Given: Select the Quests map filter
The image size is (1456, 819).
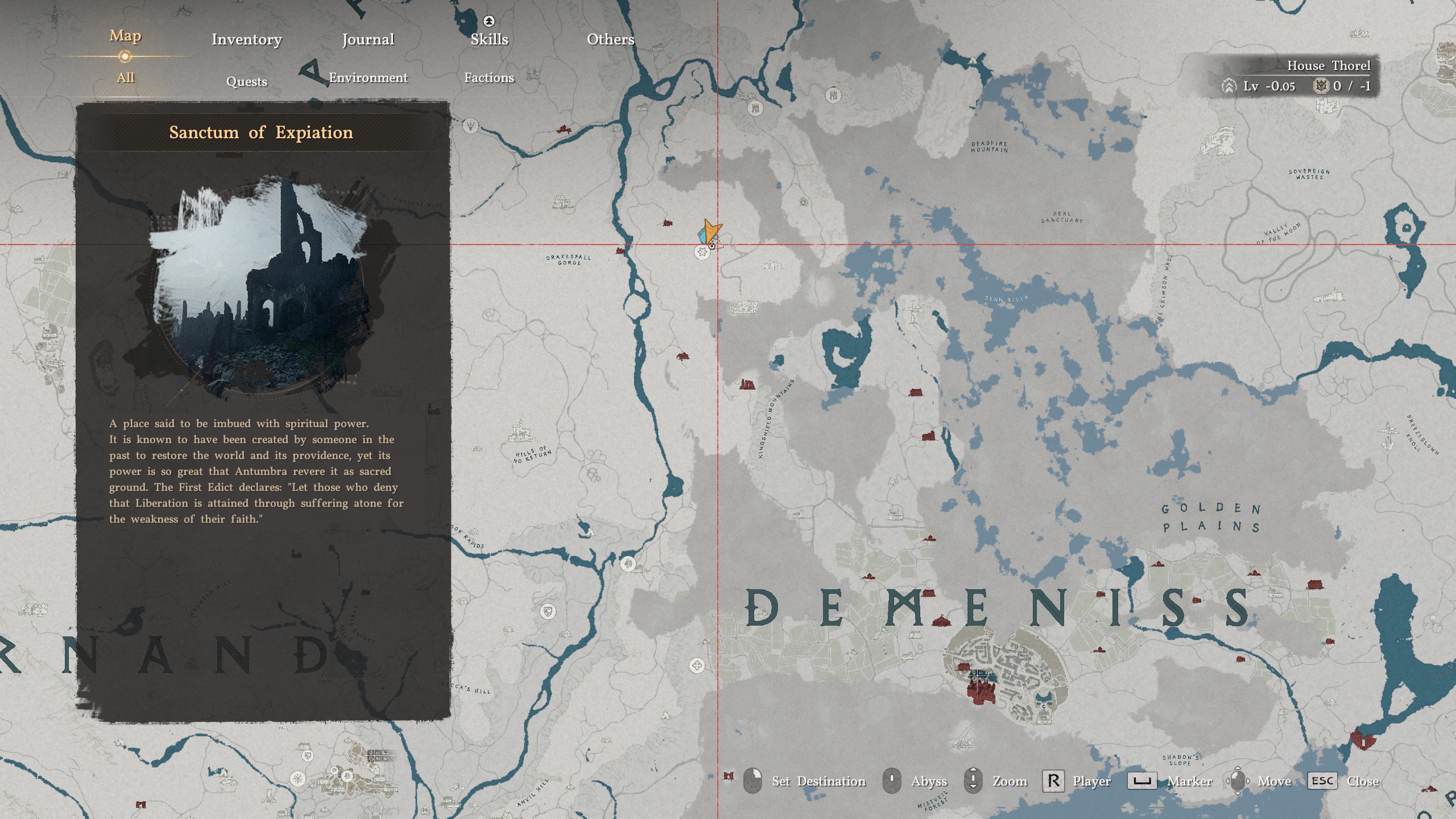Looking at the screenshot, I should coord(246,81).
